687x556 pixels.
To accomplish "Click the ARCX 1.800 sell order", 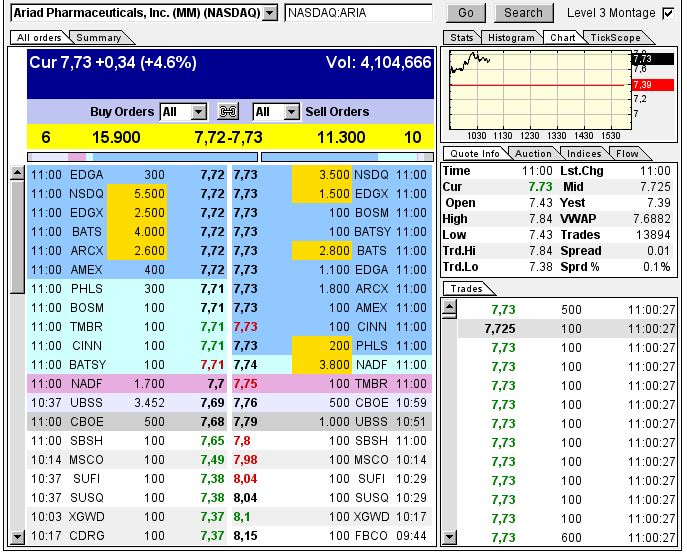I will click(x=332, y=289).
